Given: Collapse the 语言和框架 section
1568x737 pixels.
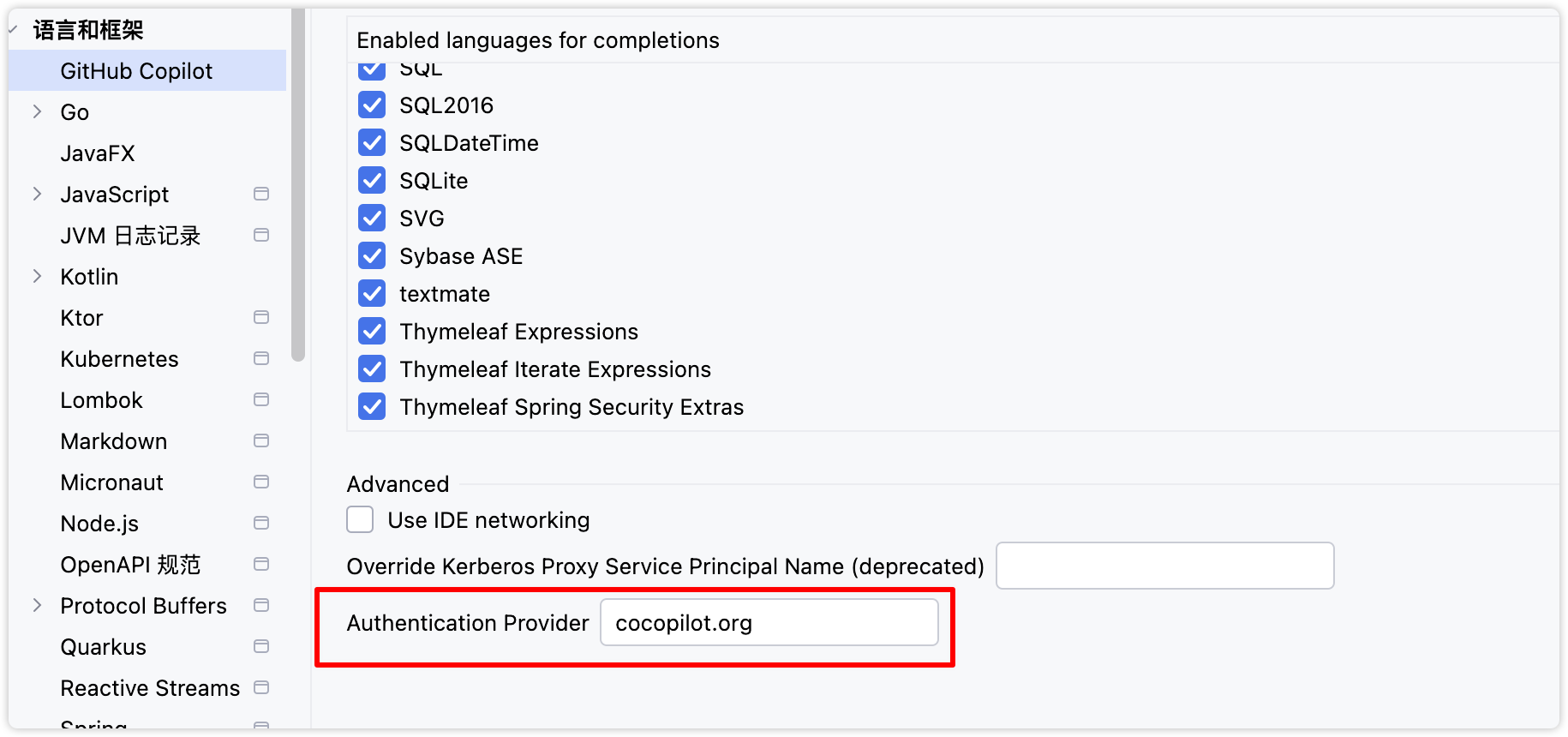Looking at the screenshot, I should click(14, 30).
